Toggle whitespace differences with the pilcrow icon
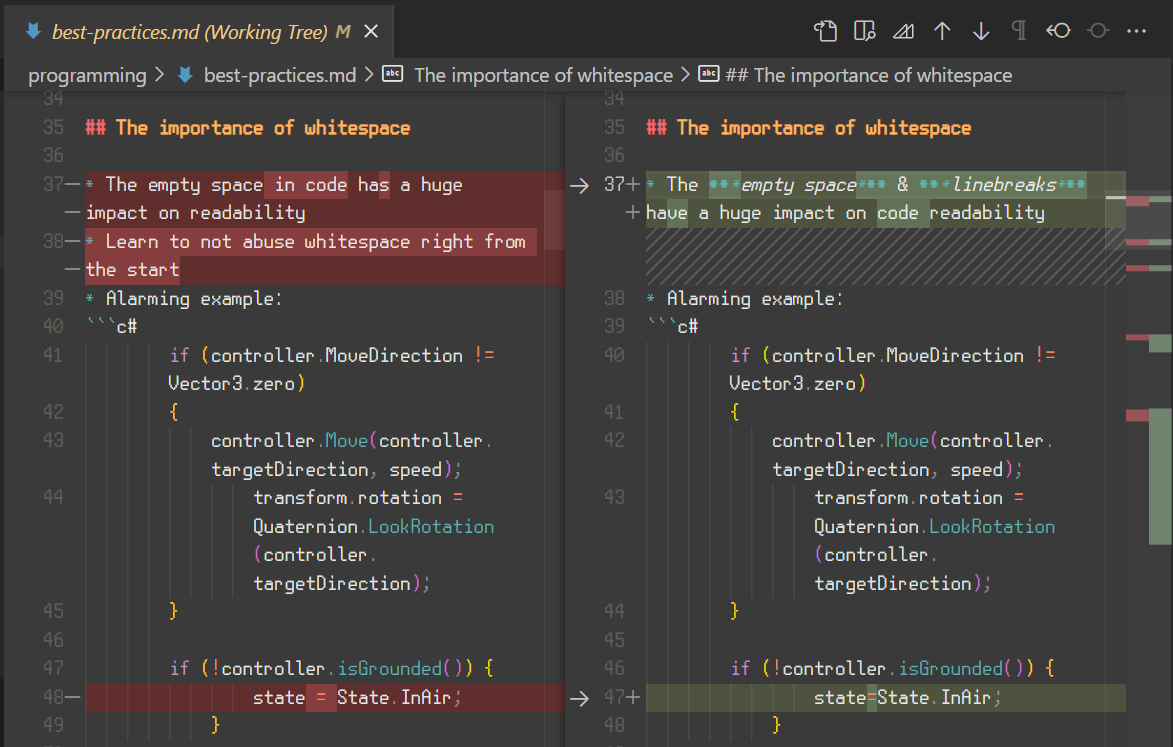The image size is (1173, 747). [1019, 31]
